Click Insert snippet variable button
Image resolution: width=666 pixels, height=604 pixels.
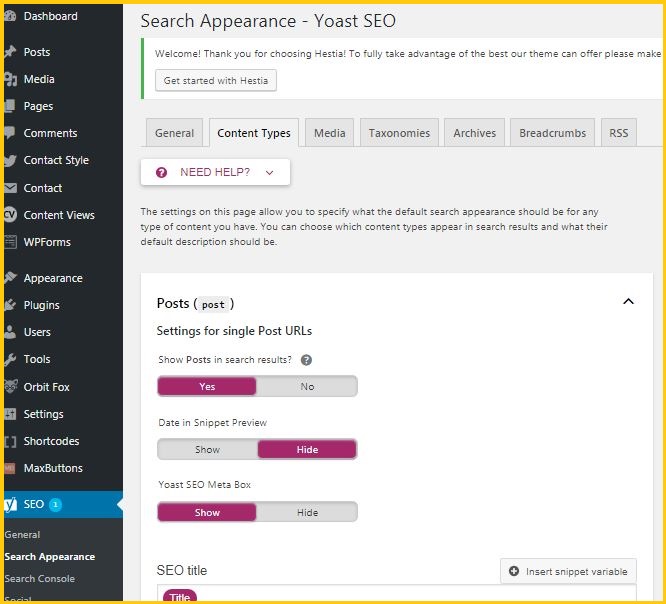[568, 571]
